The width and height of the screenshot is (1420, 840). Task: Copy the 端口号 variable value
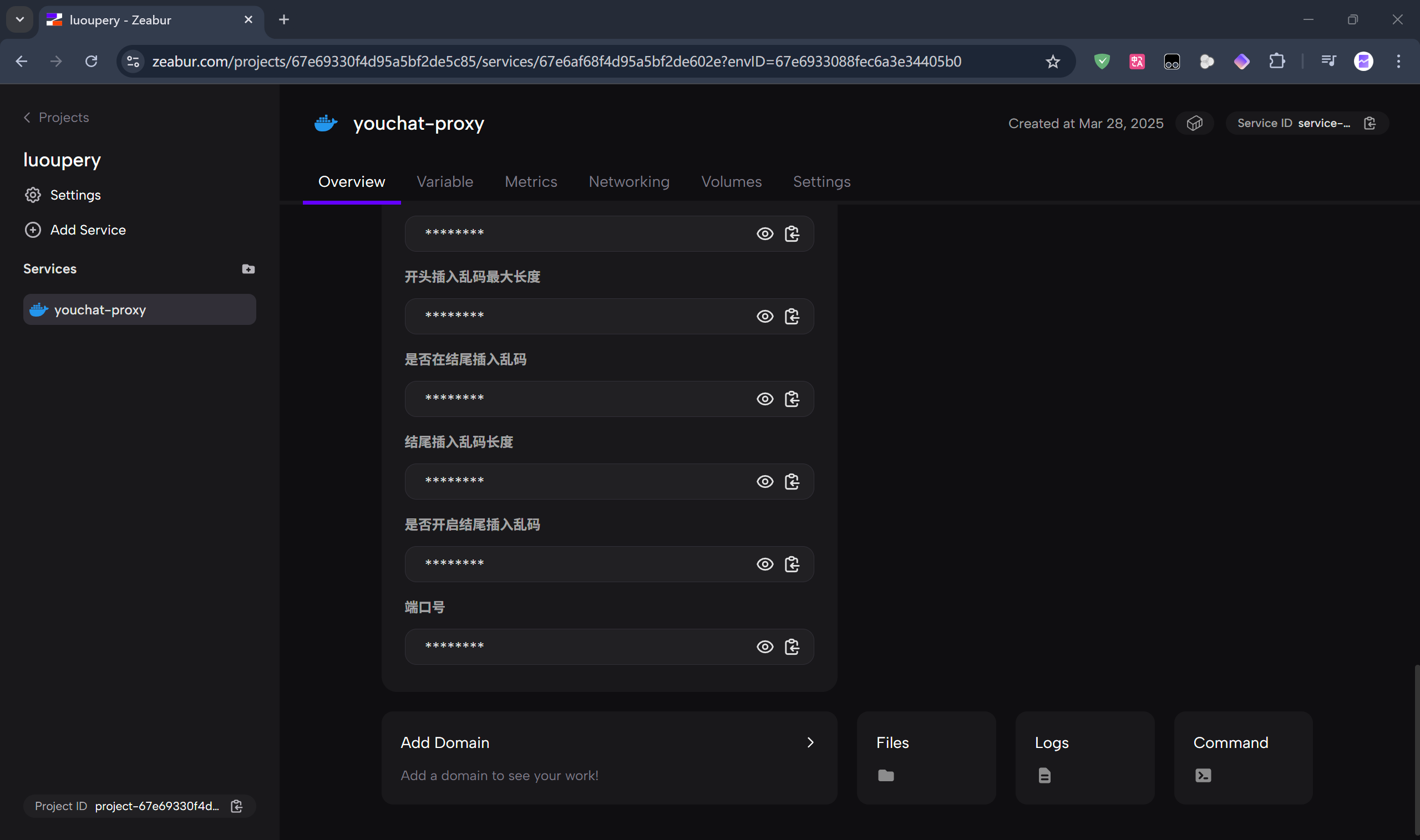(x=792, y=646)
